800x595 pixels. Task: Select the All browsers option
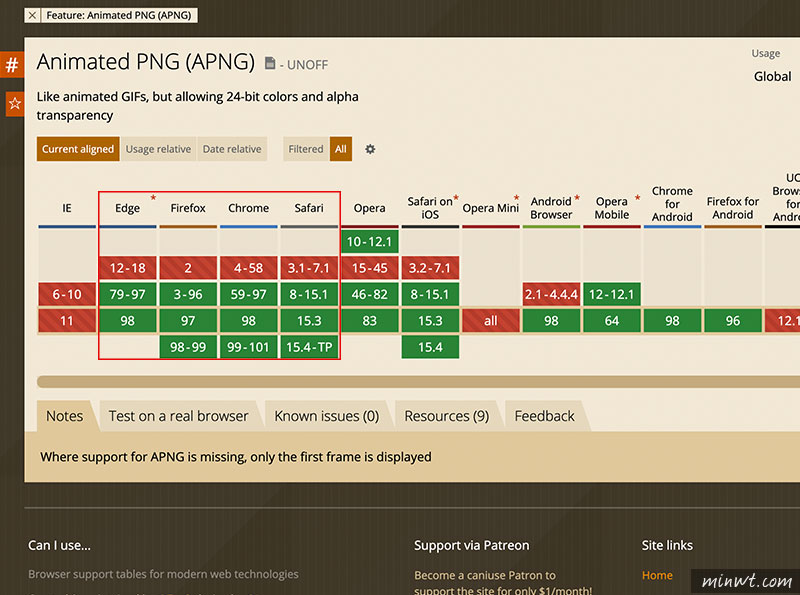coord(341,149)
